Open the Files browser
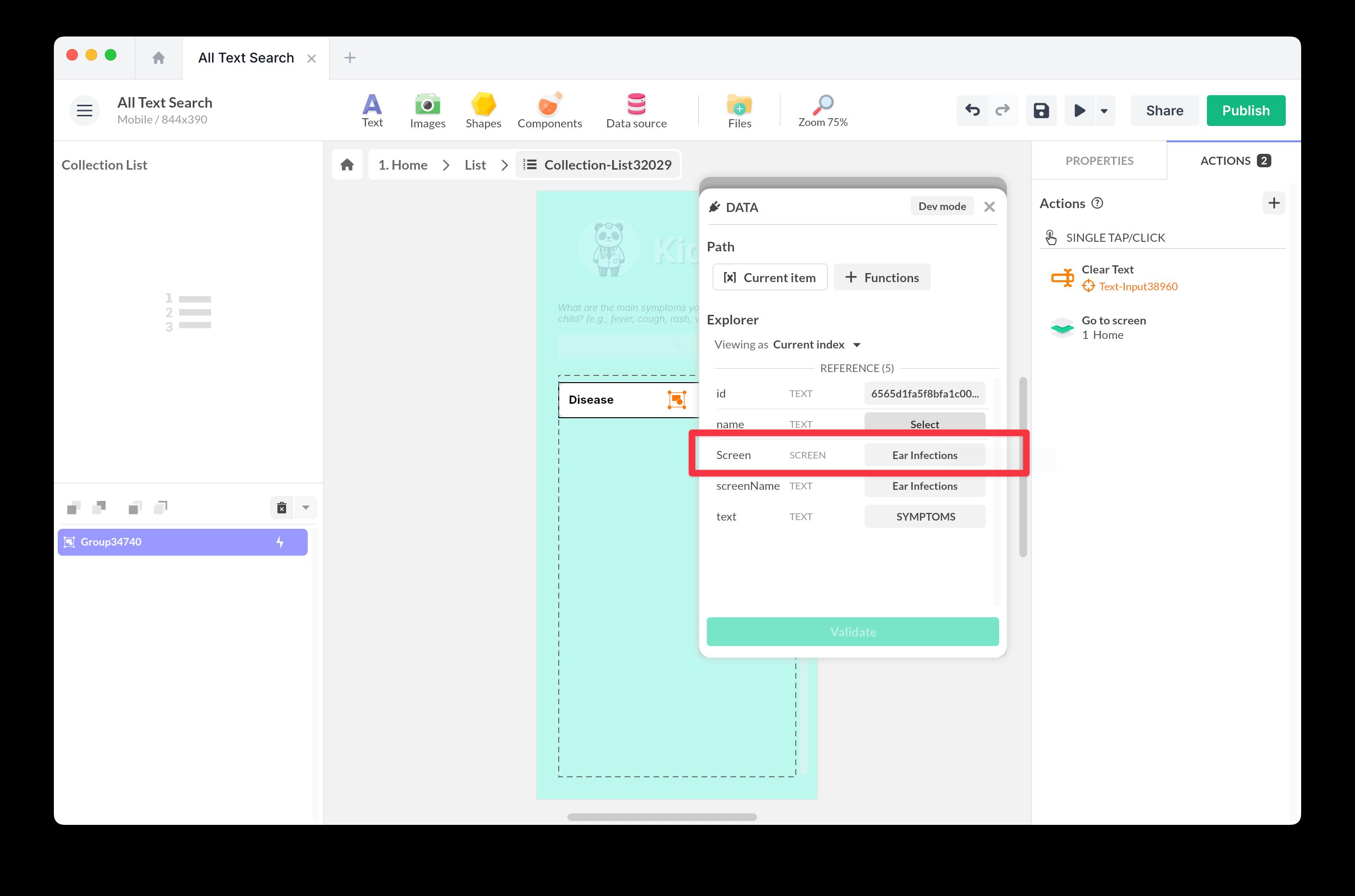 739,110
